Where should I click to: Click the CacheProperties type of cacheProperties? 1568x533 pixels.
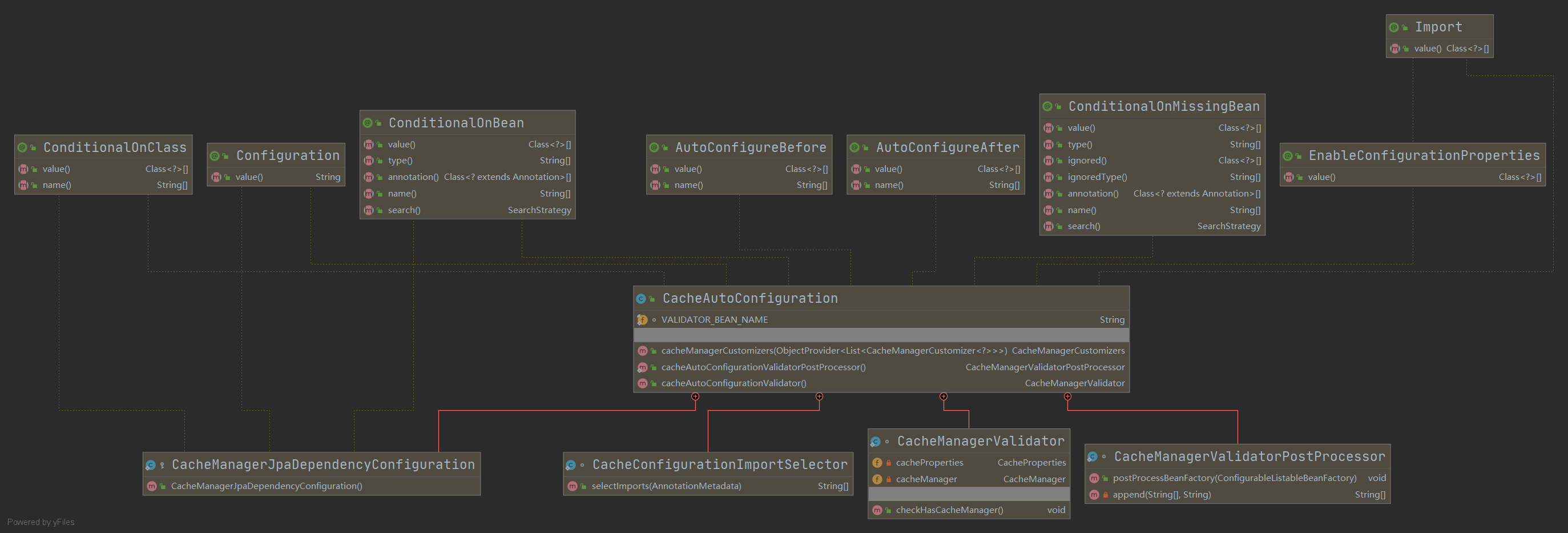[x=1032, y=463]
